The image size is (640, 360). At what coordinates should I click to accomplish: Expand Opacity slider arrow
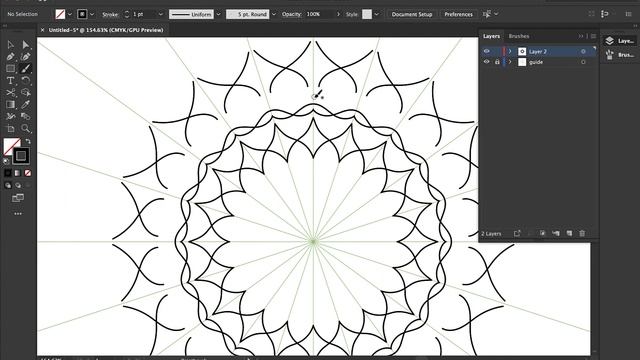[338, 14]
